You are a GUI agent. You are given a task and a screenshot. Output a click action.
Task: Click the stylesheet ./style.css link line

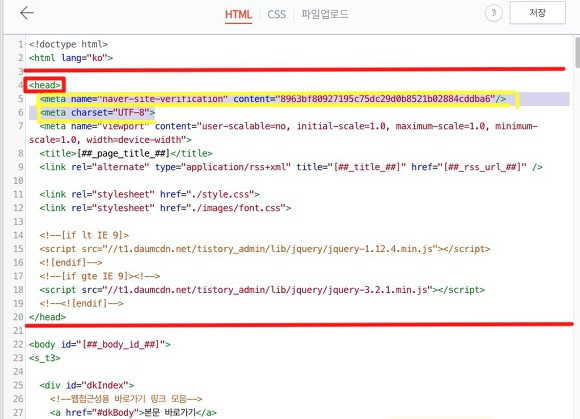tap(149, 194)
